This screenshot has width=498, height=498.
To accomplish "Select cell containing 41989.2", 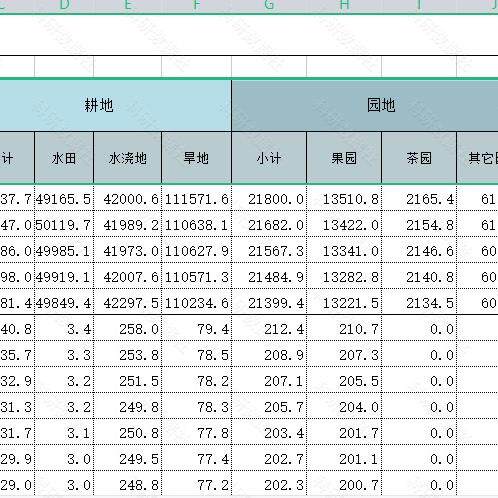I will (128, 224).
